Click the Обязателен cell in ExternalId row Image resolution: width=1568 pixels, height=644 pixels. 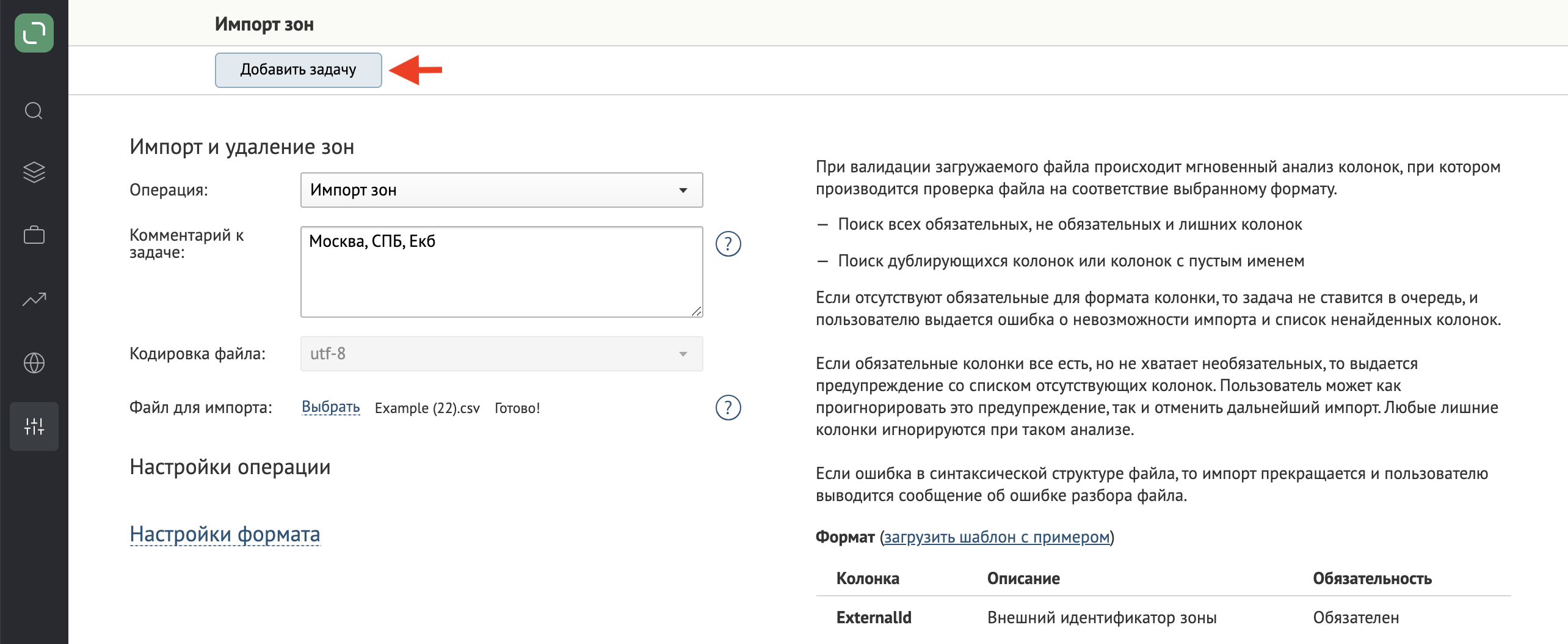[x=1356, y=618]
